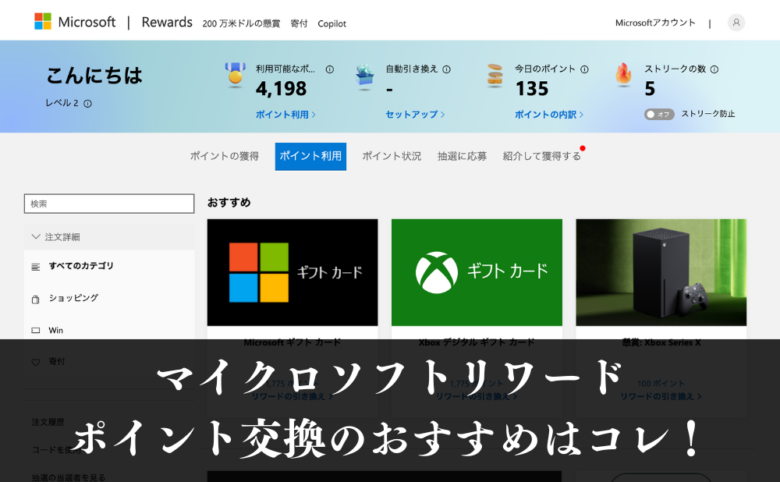This screenshot has width=780, height=482.
Task: Click the 4,198 available points value
Action: tap(281, 89)
